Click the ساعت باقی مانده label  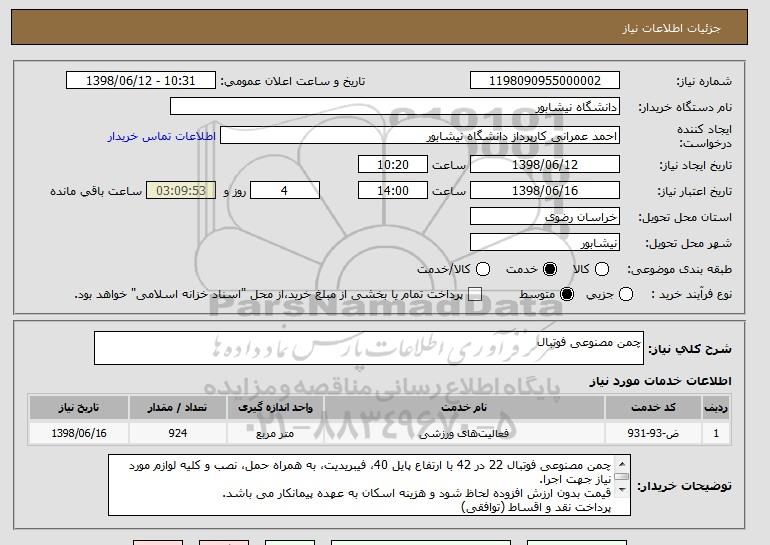(96, 191)
